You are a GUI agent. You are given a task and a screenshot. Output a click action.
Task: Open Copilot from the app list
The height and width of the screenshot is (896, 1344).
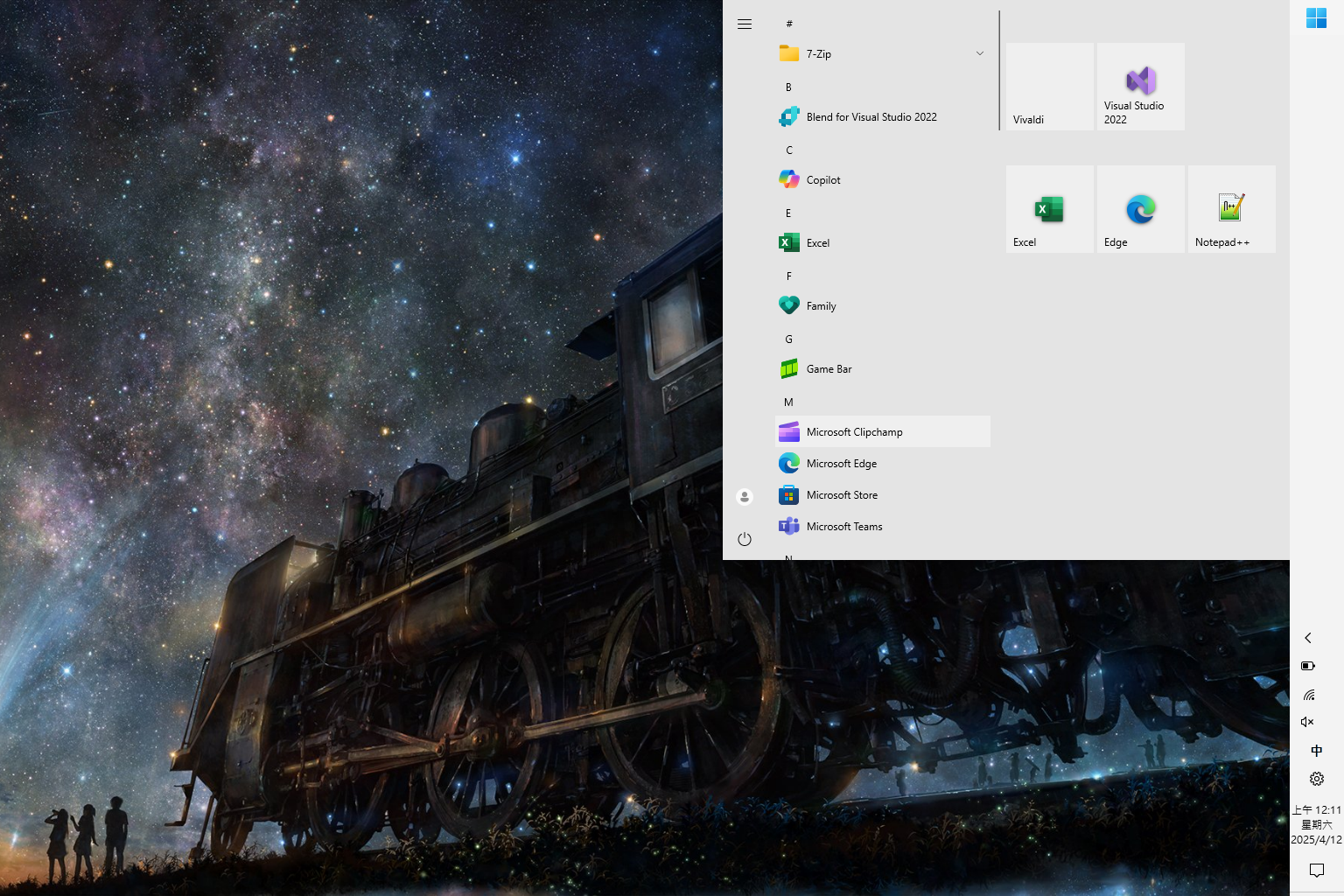point(823,180)
